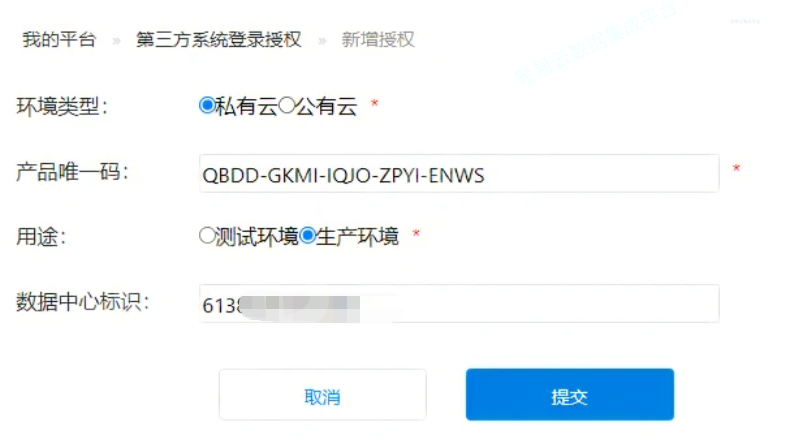Screen dimensions: 786x444
Task: Submit the form with 提交 button
Action: click(x=570, y=395)
